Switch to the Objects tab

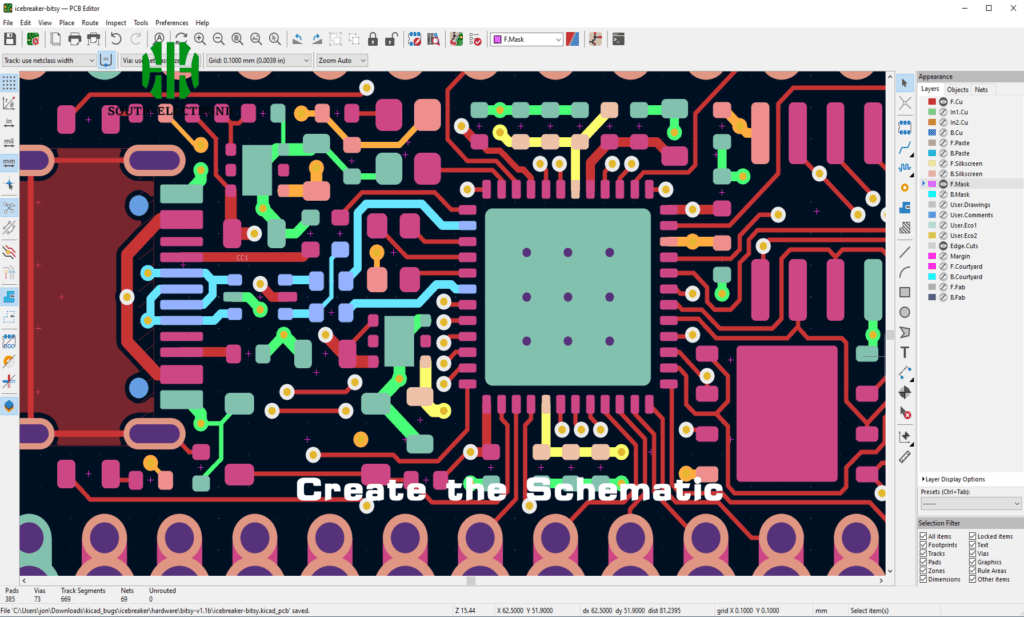click(957, 89)
